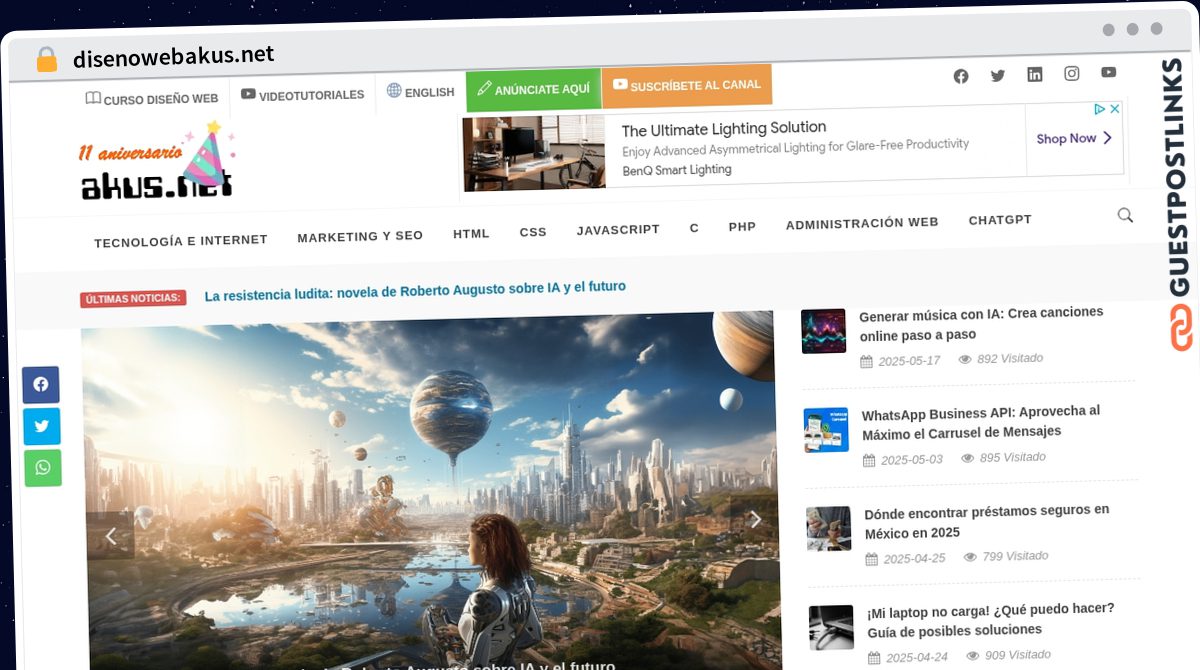Viewport: 1200px width, 670px height.
Task: Open the YouTube icon in header
Action: coord(1109,72)
